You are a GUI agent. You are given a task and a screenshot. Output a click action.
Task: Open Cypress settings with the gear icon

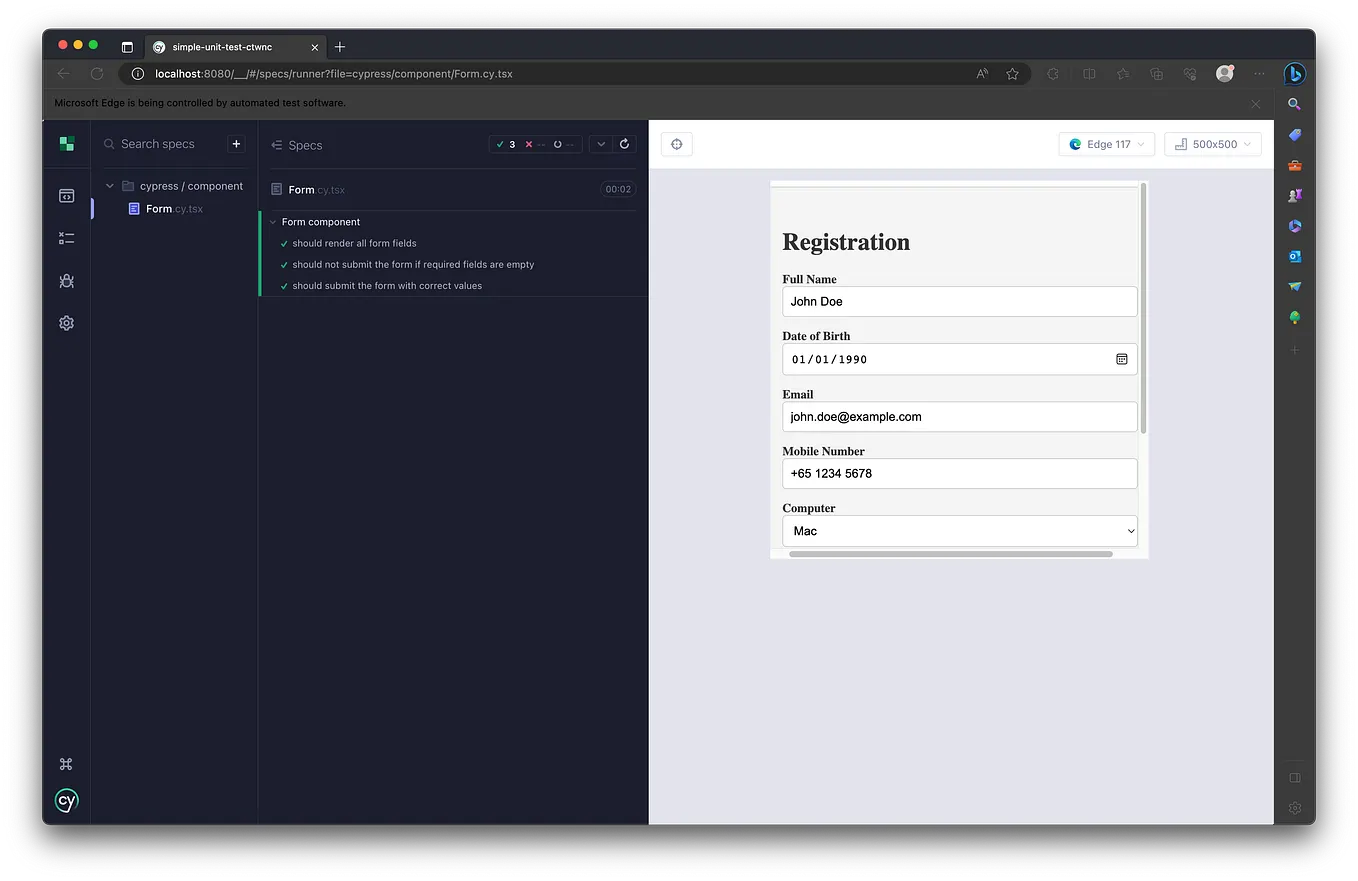click(x=66, y=322)
